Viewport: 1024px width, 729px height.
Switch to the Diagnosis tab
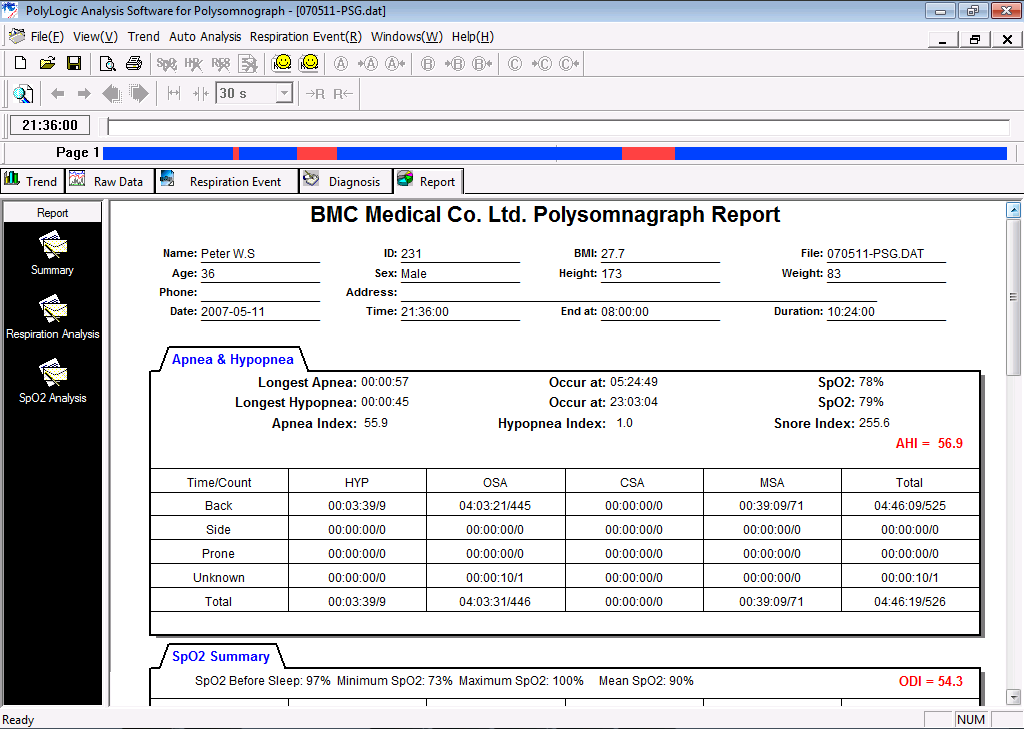click(346, 181)
